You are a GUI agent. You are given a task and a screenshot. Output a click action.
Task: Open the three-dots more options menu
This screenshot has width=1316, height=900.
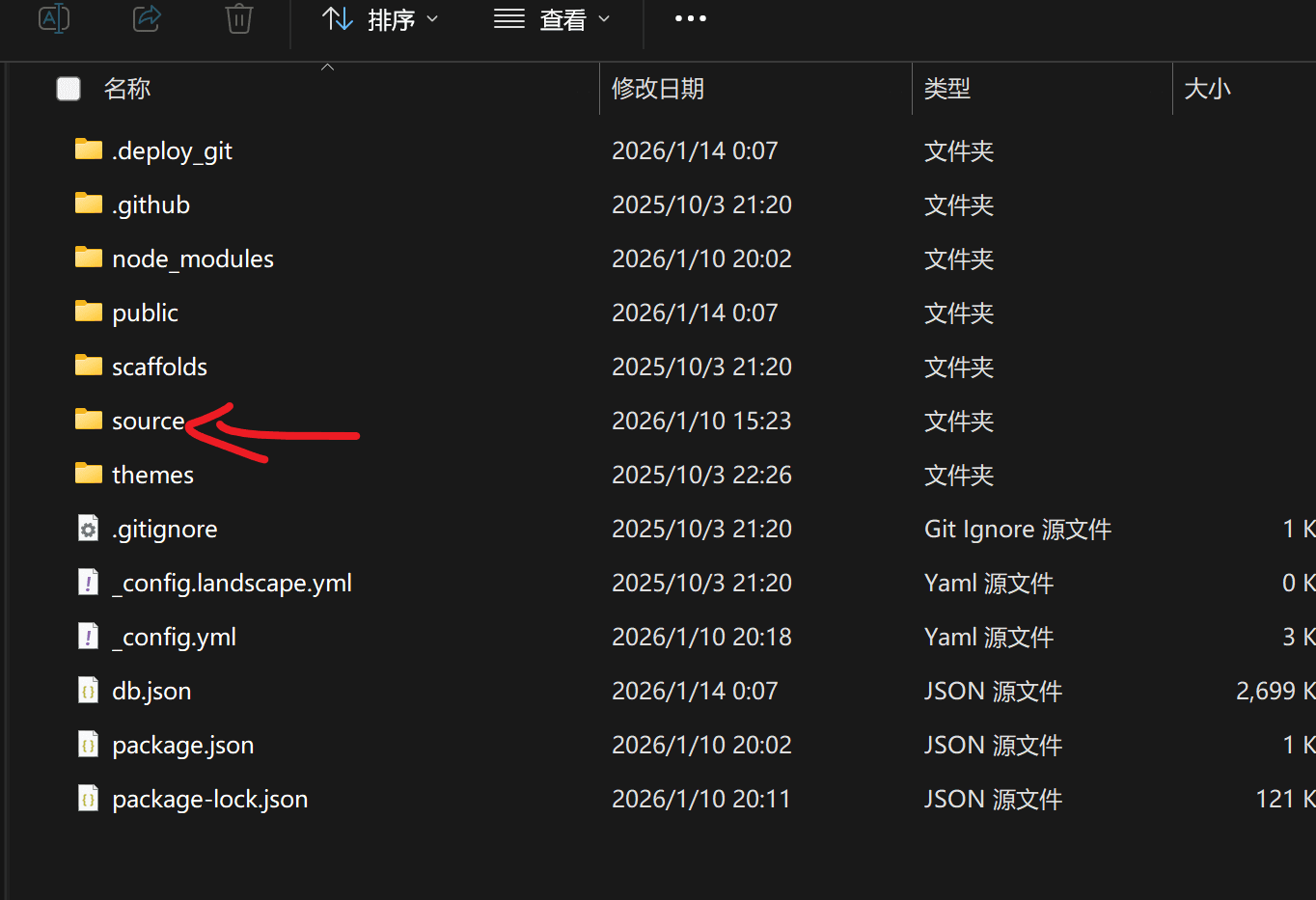(690, 18)
